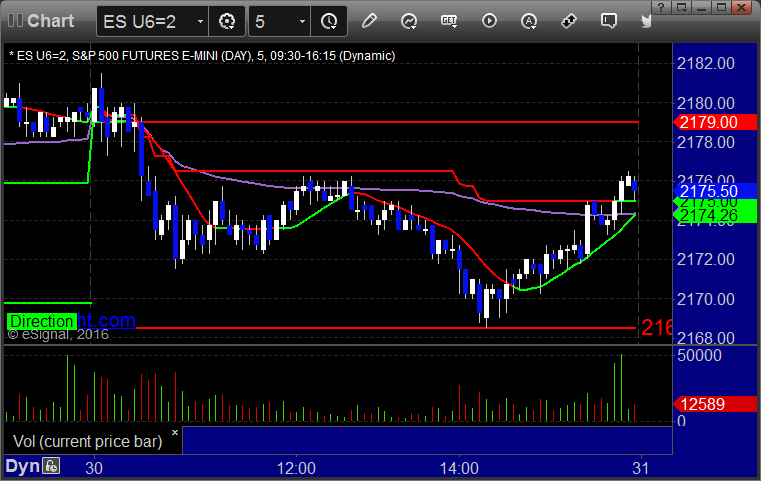
Task: Click the 2182.00 price axis label
Action: pos(706,64)
